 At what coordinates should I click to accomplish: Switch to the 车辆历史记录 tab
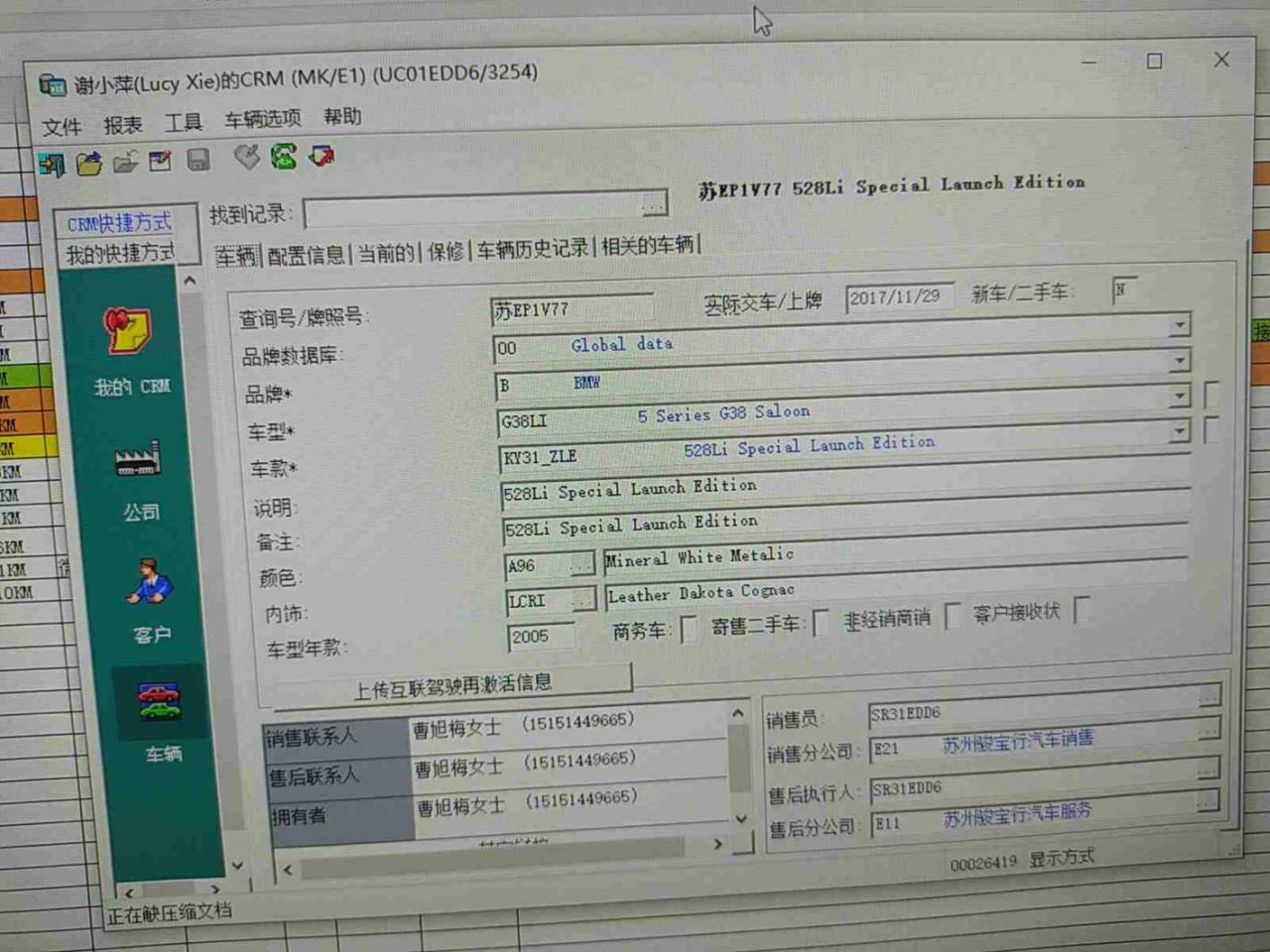click(x=533, y=248)
